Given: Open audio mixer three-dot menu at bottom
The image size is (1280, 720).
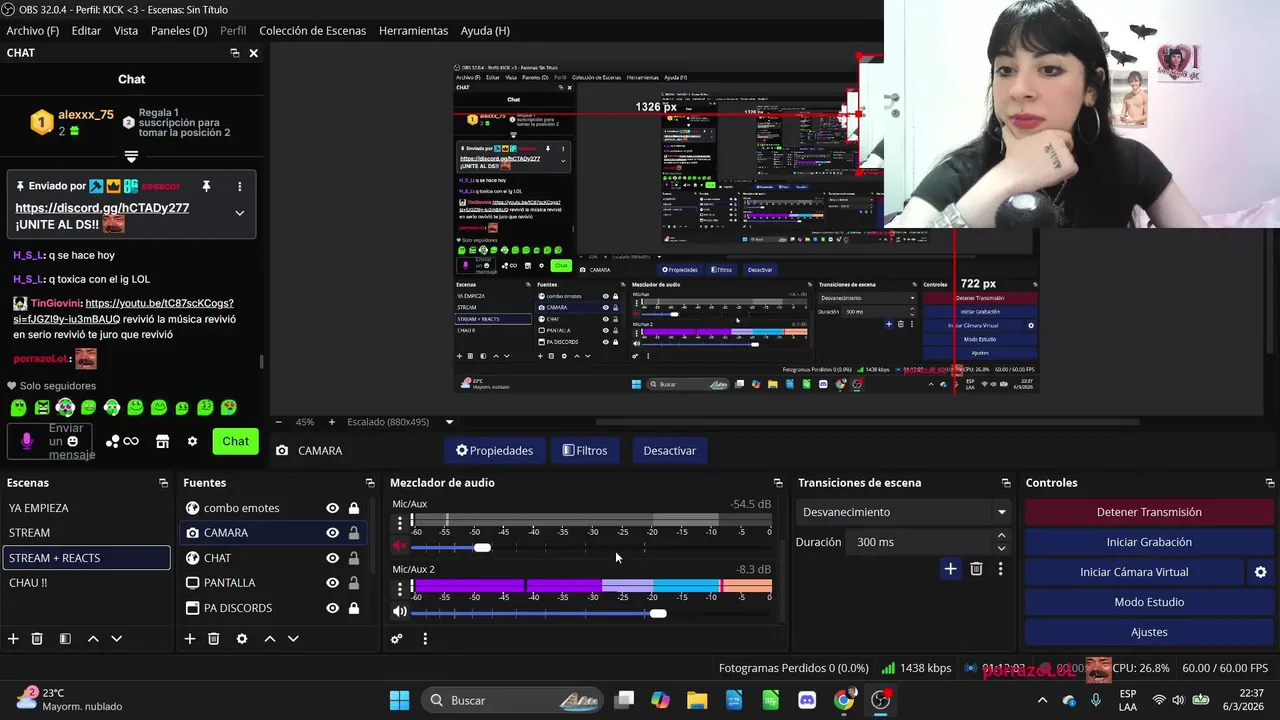Looking at the screenshot, I should 425,638.
